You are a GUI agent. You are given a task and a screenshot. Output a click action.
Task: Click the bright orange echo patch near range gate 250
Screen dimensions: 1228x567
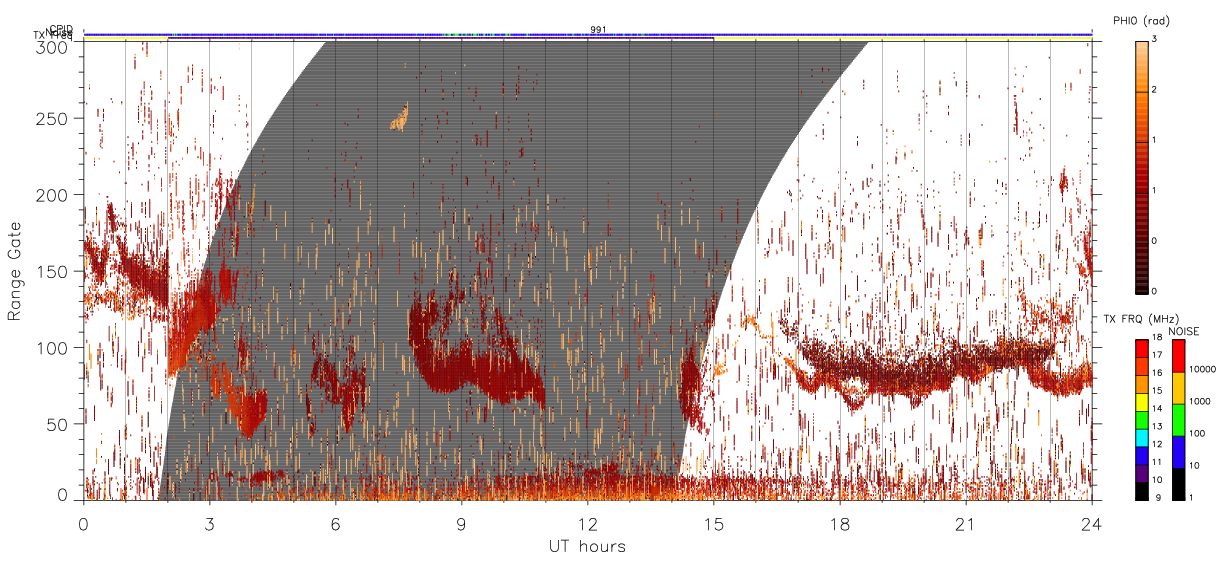click(x=400, y=118)
